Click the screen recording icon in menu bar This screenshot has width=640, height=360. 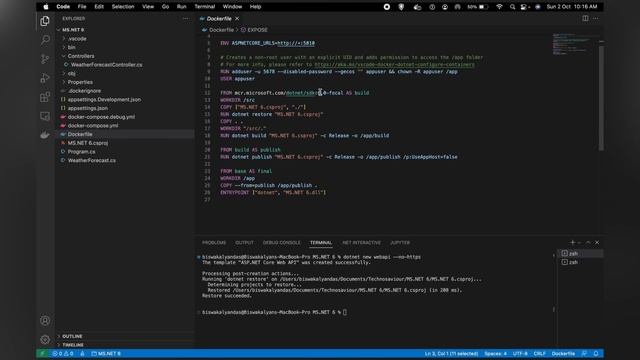(x=387, y=7)
